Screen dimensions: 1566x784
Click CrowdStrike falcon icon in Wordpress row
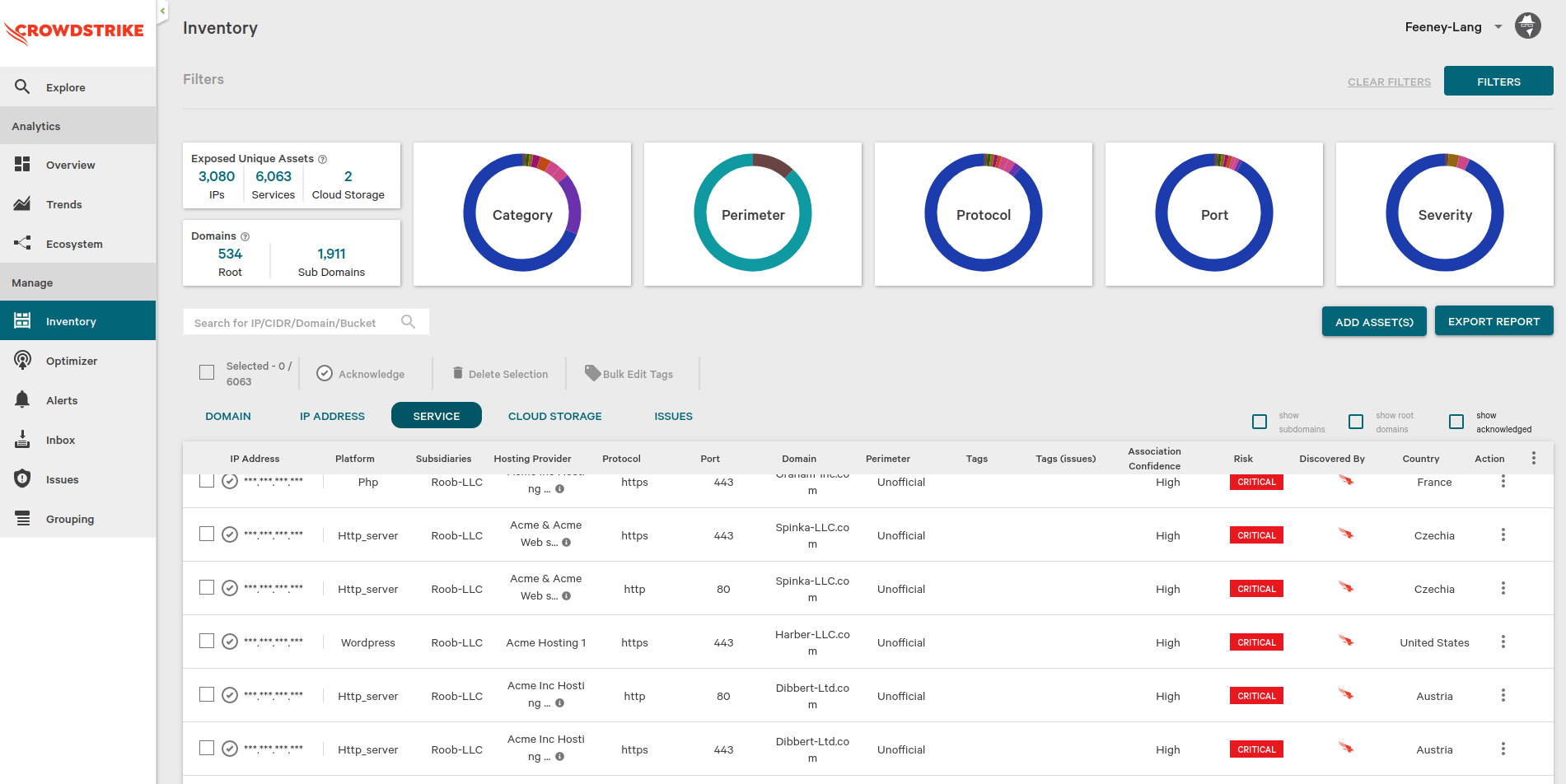(x=1346, y=641)
